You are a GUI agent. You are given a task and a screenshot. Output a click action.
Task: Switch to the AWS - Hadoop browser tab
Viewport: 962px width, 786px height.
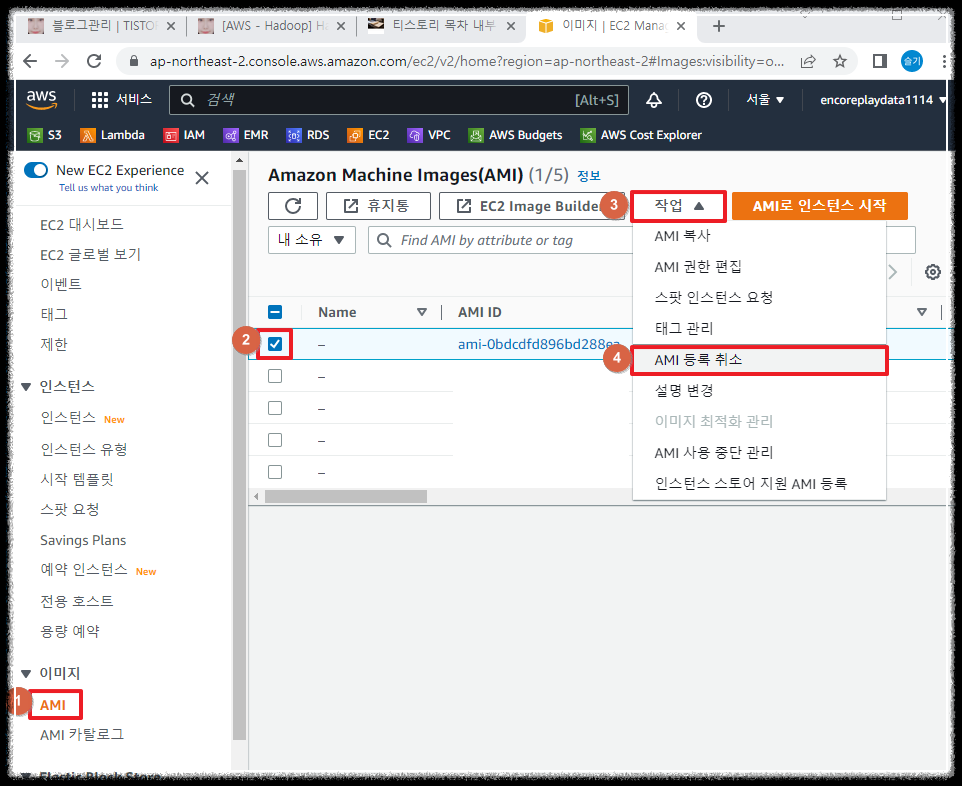[x=273, y=26]
